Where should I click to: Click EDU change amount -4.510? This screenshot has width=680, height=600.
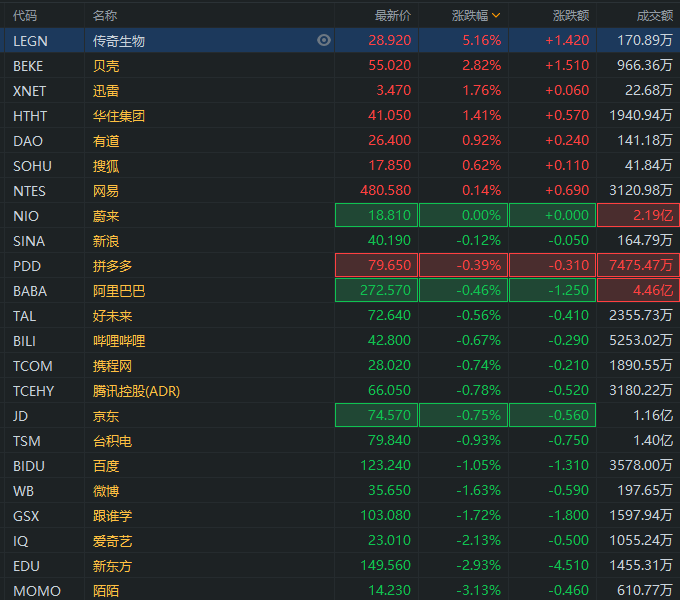[x=569, y=565]
